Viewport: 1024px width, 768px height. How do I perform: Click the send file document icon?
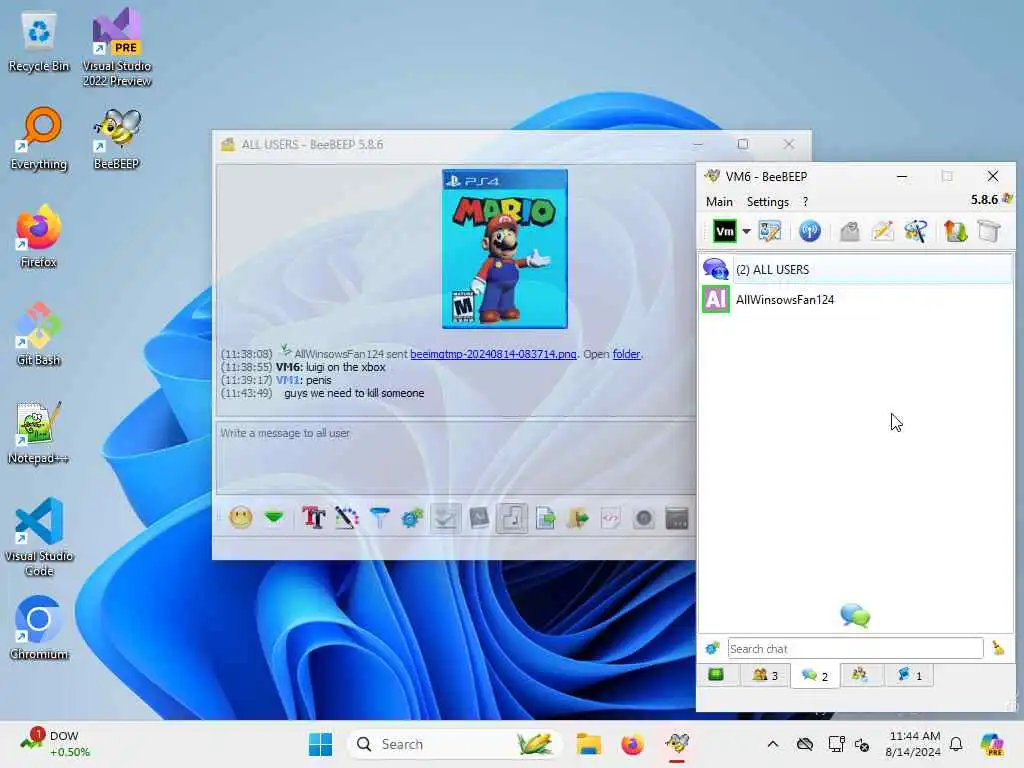(545, 519)
